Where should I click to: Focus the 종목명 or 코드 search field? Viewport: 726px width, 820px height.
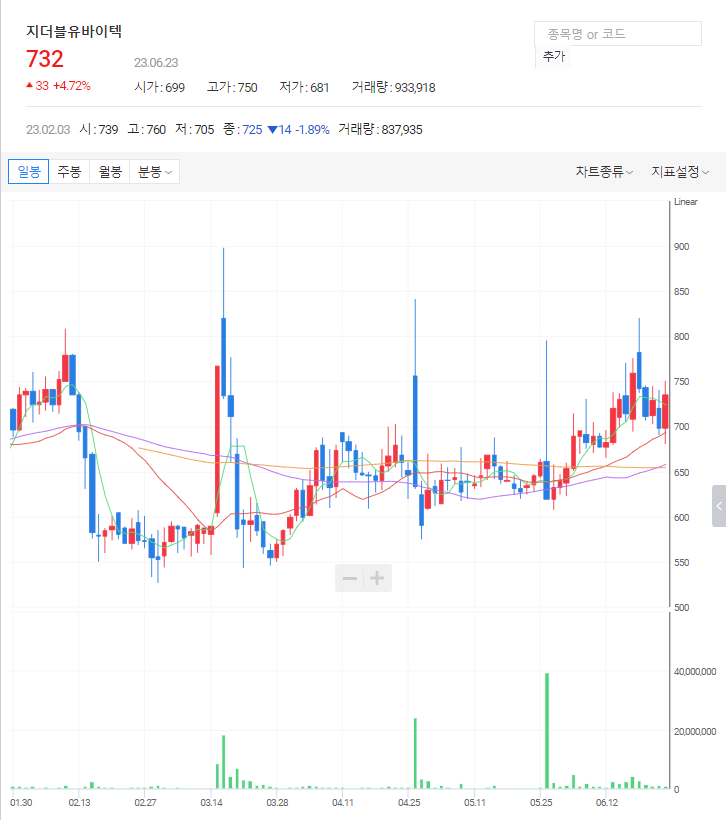(x=618, y=34)
